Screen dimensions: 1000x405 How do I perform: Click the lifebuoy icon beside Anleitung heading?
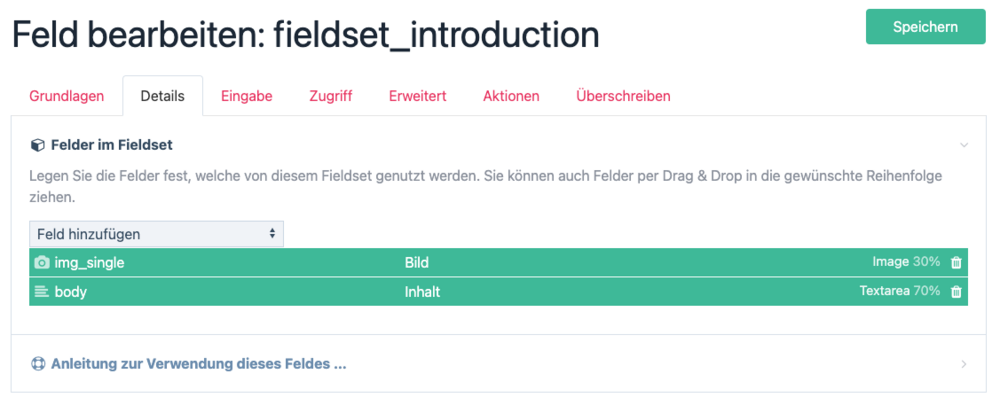(x=38, y=364)
